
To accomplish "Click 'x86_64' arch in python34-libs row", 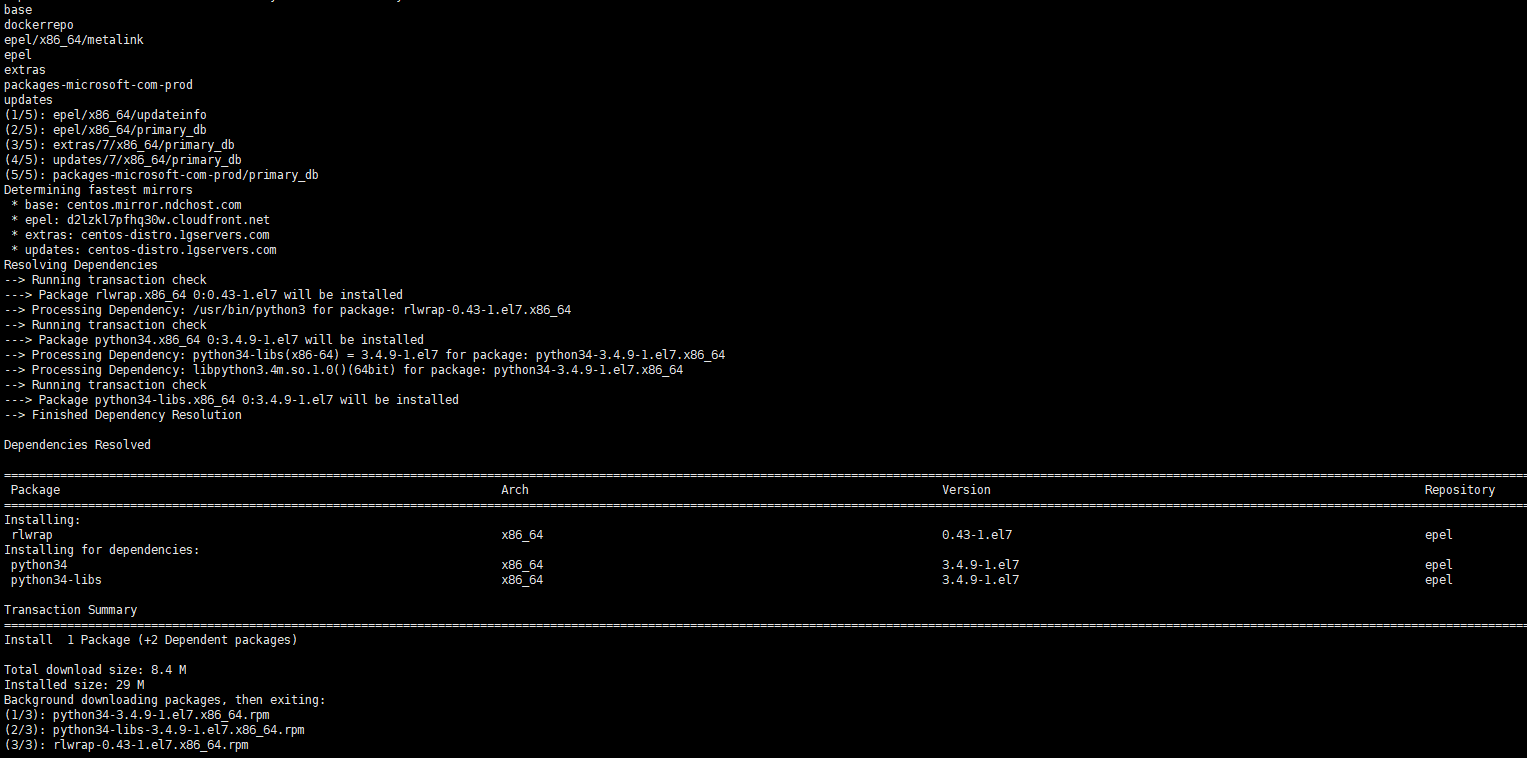I will point(522,580).
